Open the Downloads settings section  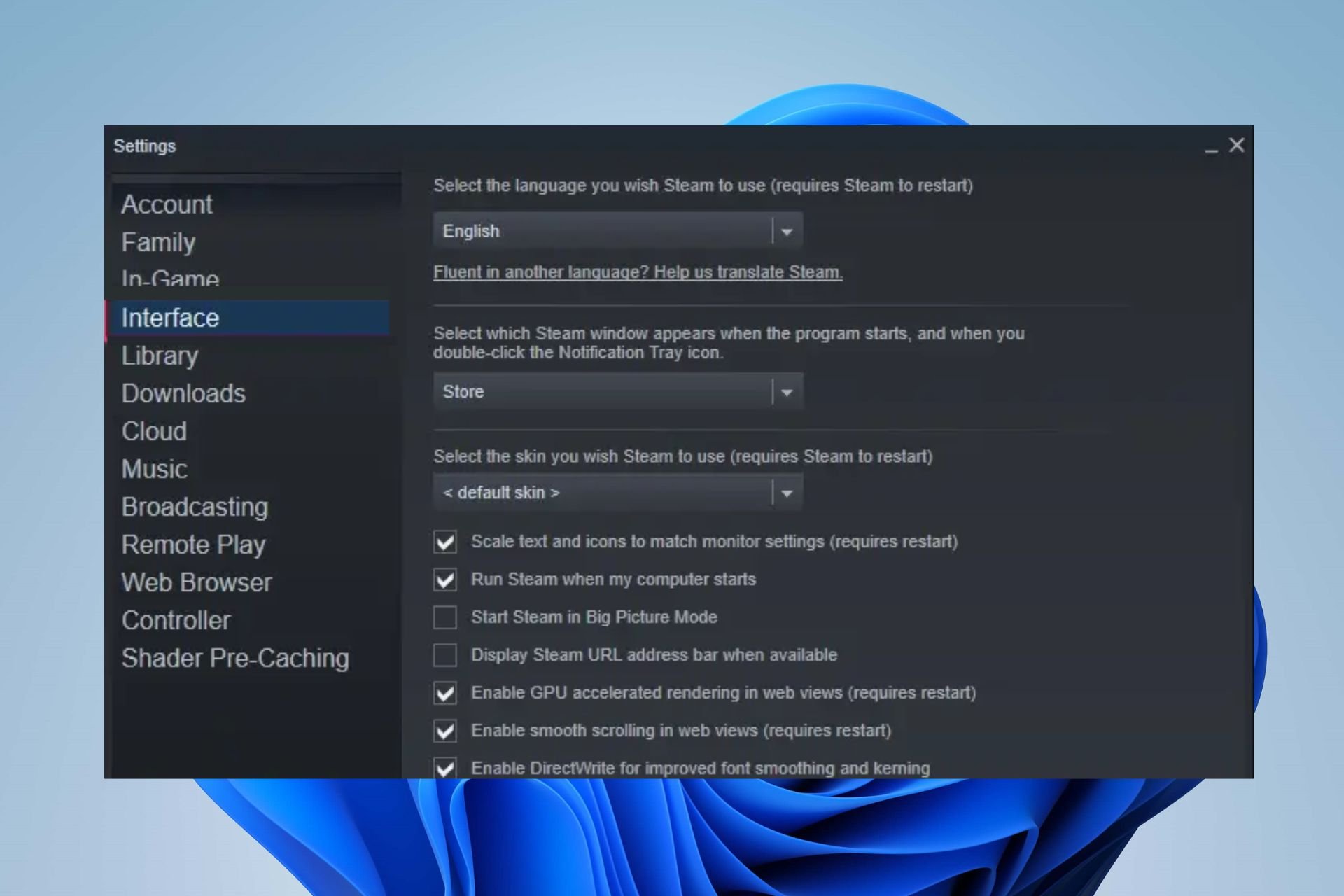coord(183,393)
